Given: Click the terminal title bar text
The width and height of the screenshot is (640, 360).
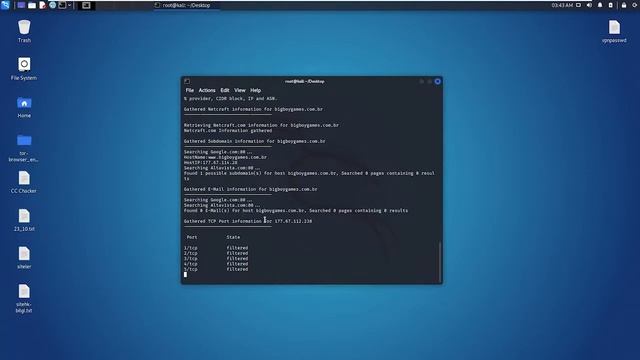Looking at the screenshot, I should click(304, 81).
